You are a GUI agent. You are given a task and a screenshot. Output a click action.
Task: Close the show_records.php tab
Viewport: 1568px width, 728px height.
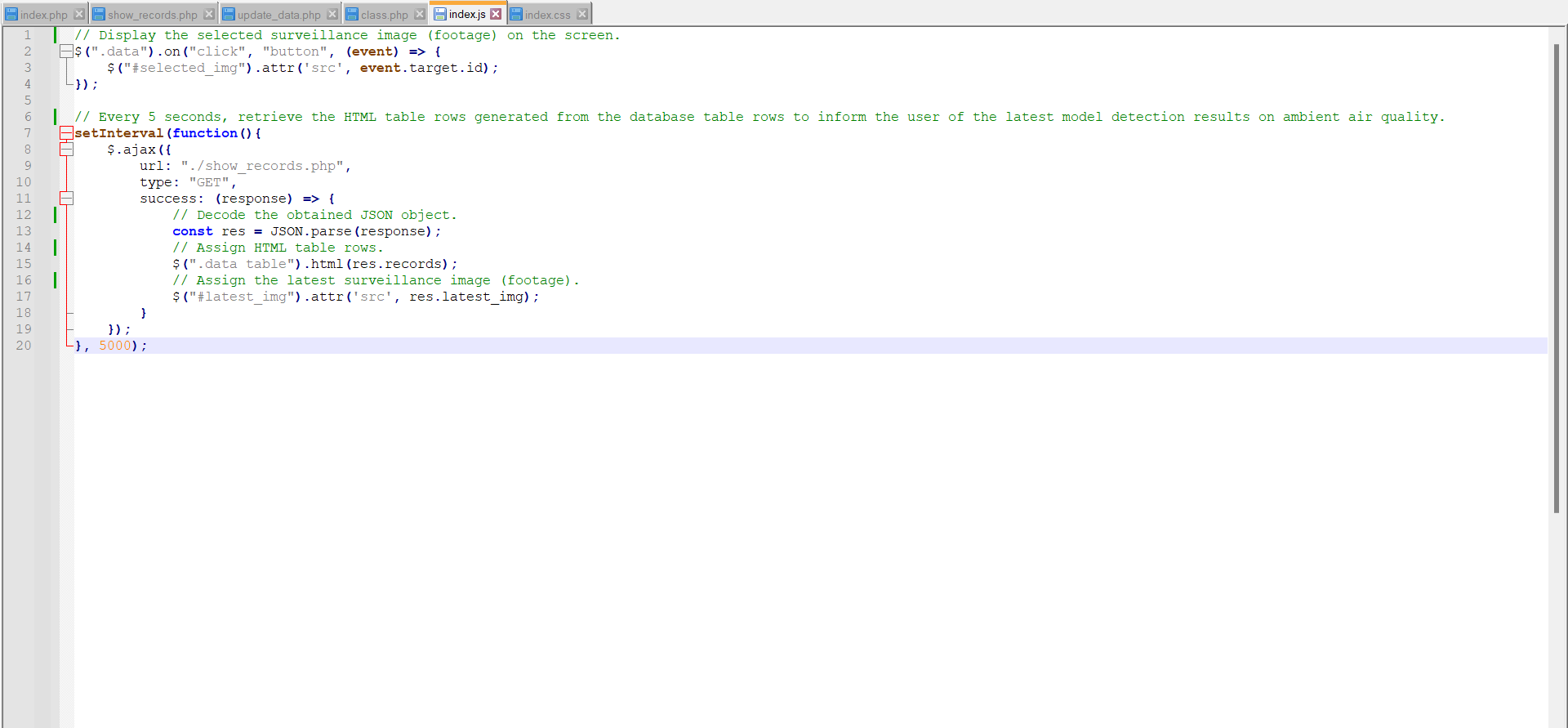pyautogui.click(x=209, y=15)
